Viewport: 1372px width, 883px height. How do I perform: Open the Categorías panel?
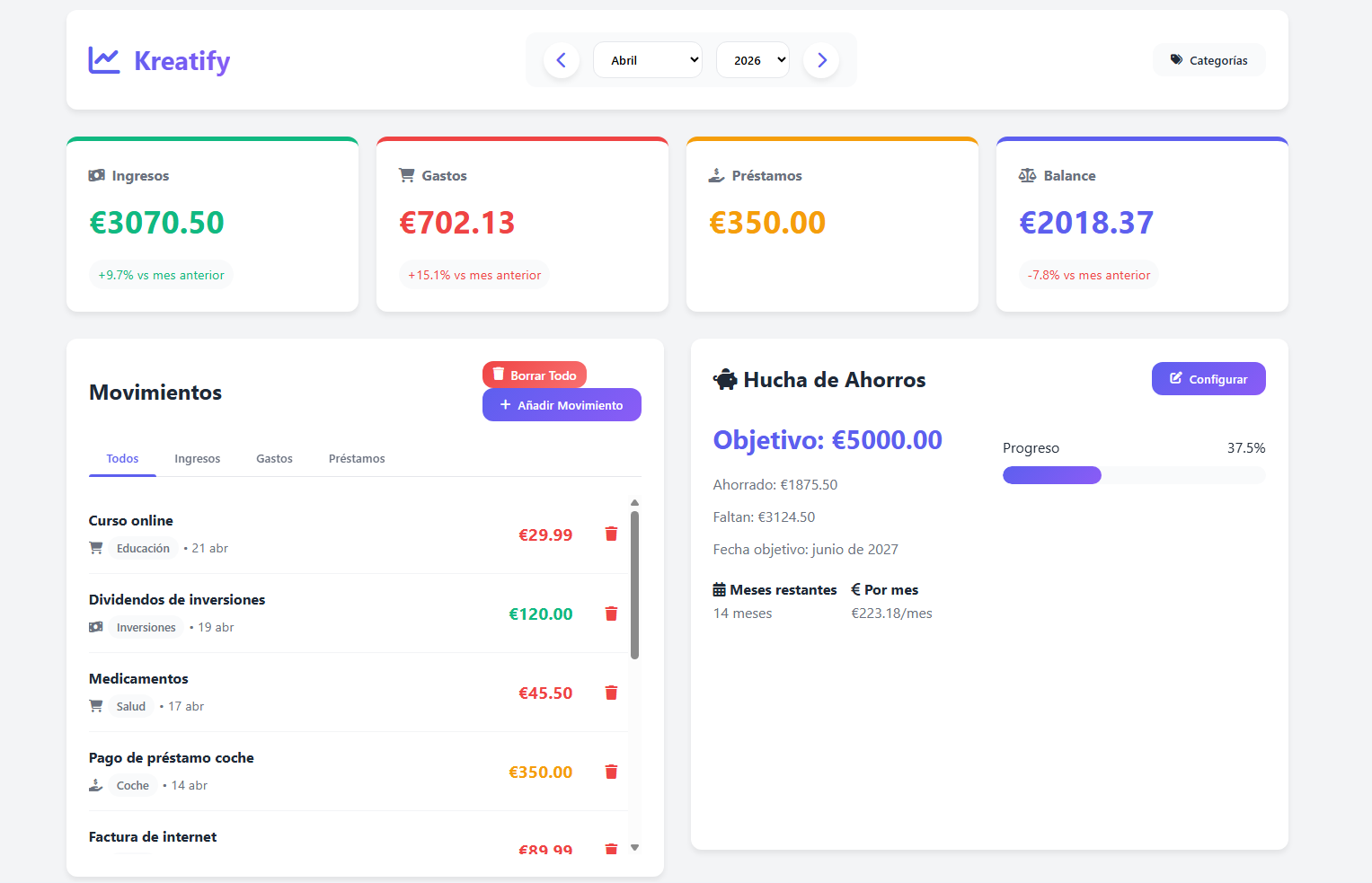(1208, 59)
